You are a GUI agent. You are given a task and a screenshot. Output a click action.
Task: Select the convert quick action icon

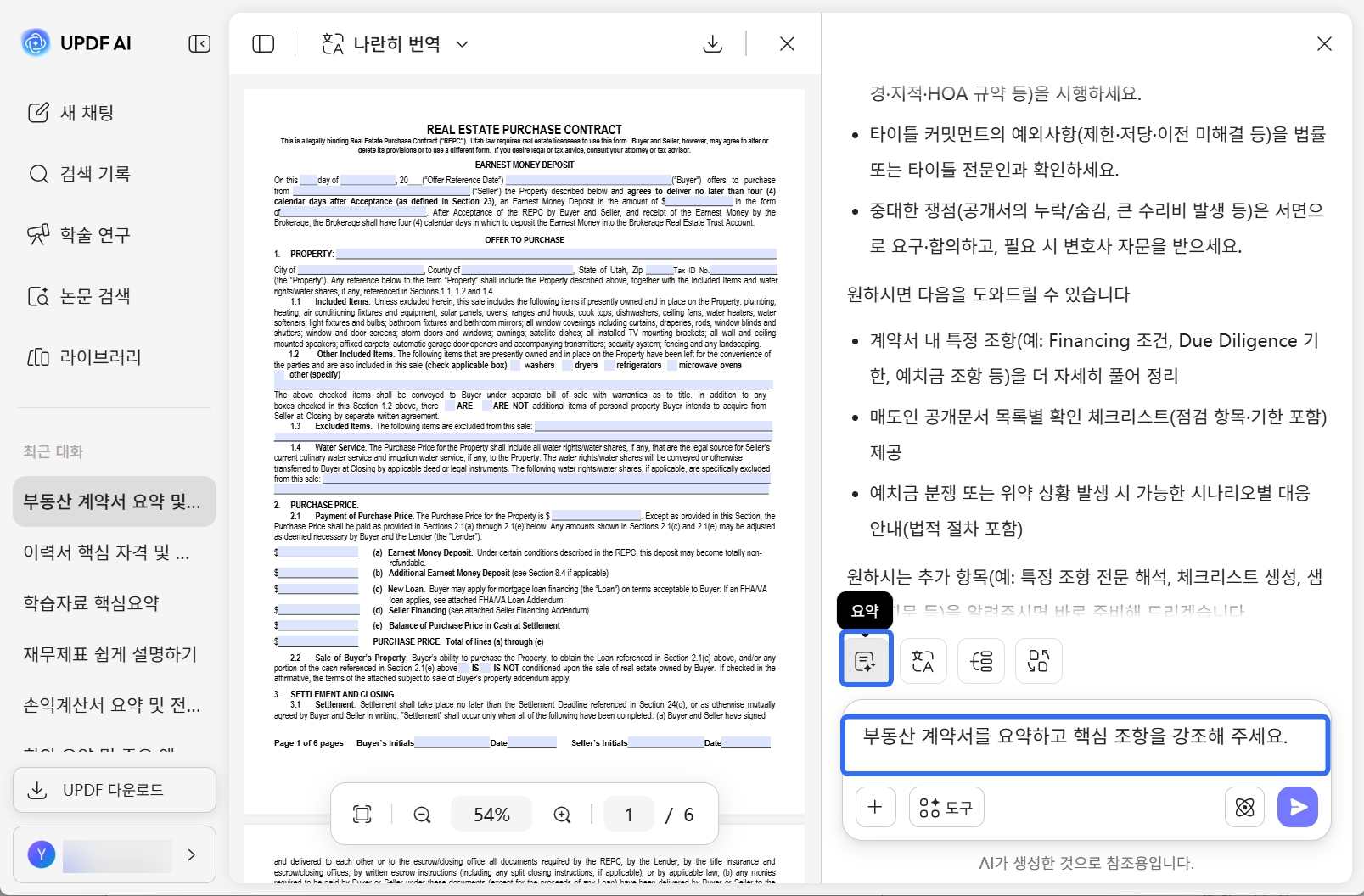[1038, 660]
